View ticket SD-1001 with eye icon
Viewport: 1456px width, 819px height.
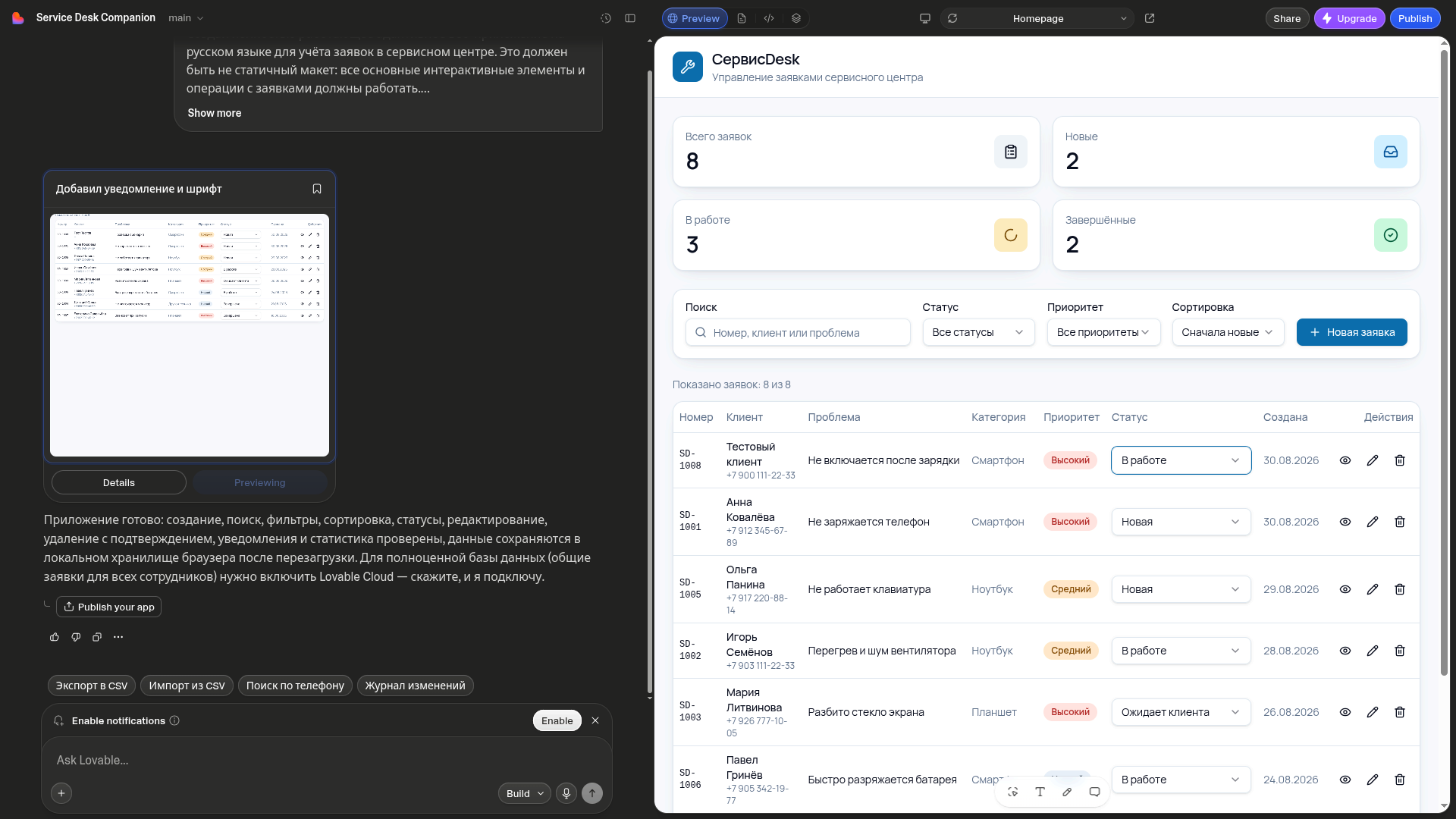click(1345, 522)
